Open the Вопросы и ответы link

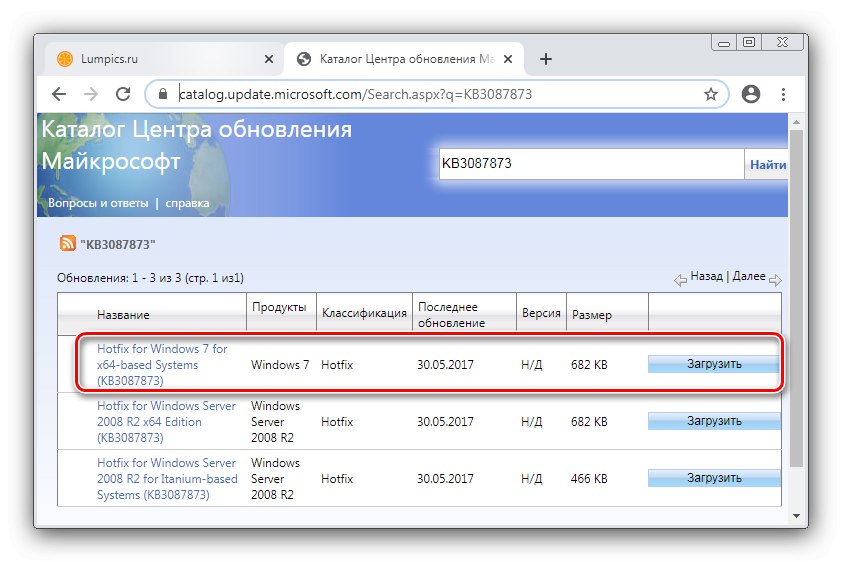(98, 203)
